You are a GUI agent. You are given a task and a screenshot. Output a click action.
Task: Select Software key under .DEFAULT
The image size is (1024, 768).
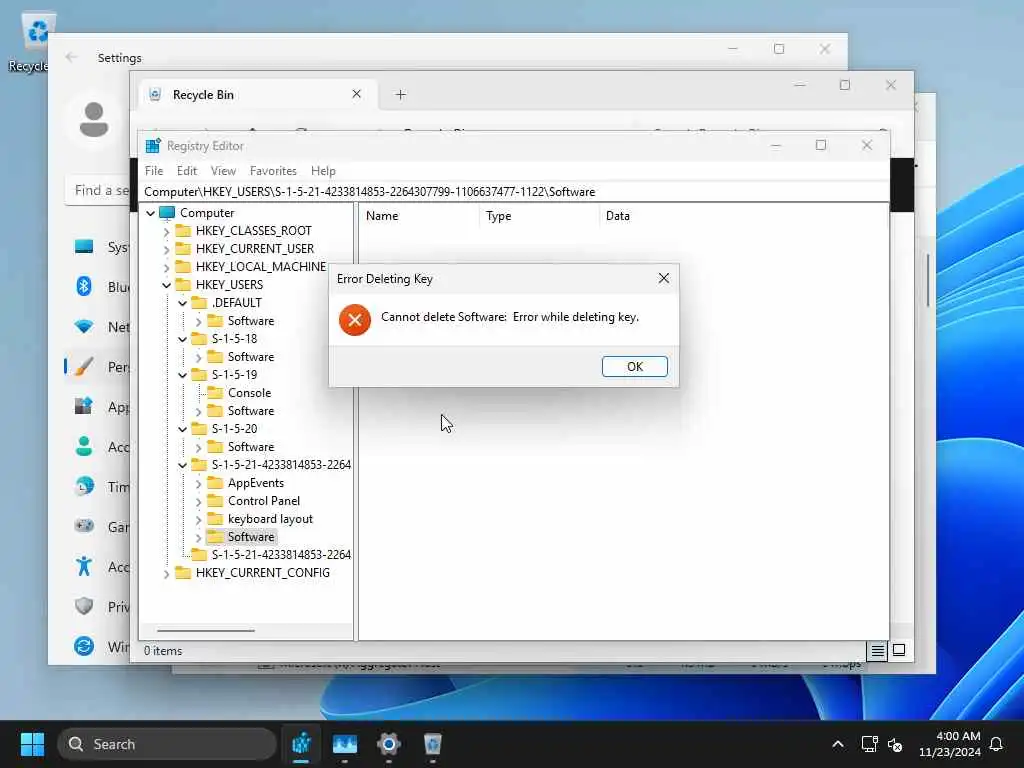click(x=251, y=321)
